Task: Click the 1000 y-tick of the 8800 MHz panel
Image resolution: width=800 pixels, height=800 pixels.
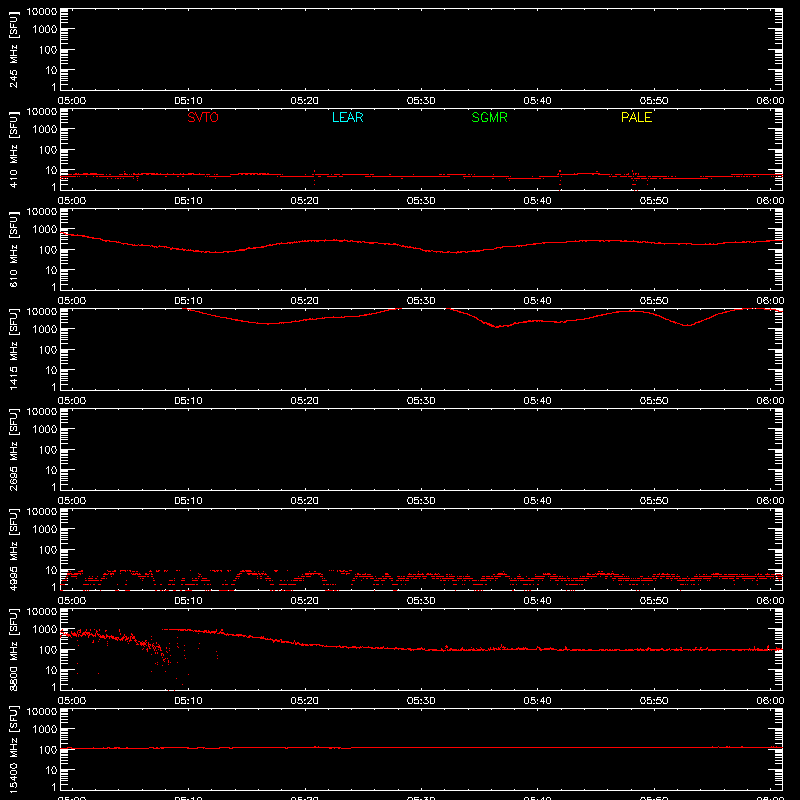Action: click(45, 630)
